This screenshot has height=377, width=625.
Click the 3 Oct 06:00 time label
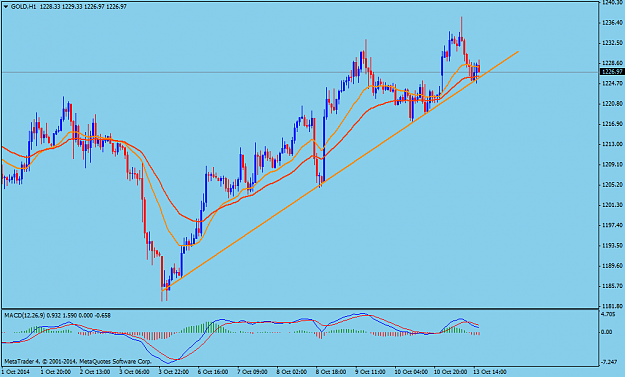click(134, 372)
